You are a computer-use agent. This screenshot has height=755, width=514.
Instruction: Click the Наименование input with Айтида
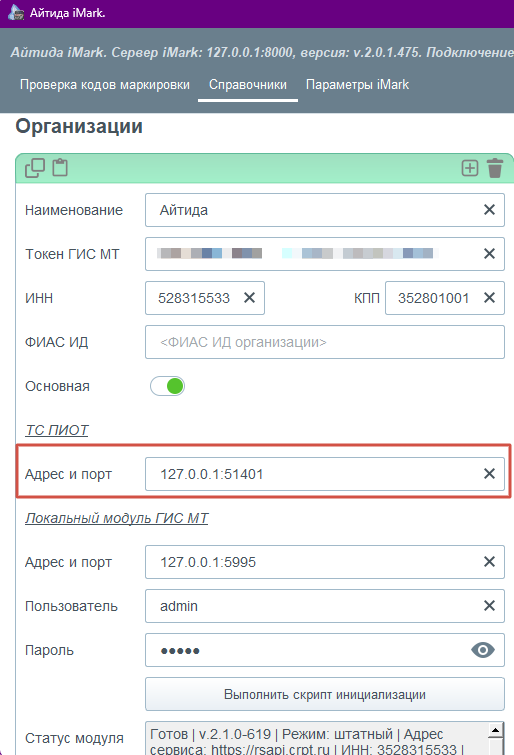[325, 210]
